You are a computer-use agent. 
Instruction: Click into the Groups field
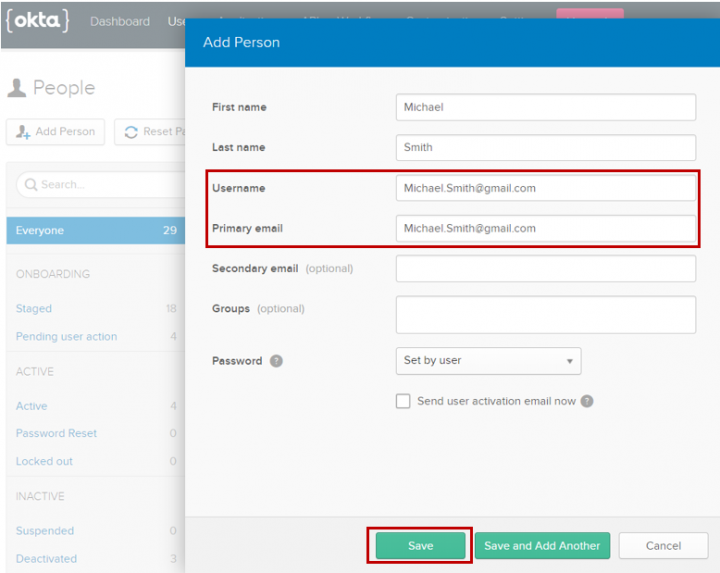pos(545,314)
